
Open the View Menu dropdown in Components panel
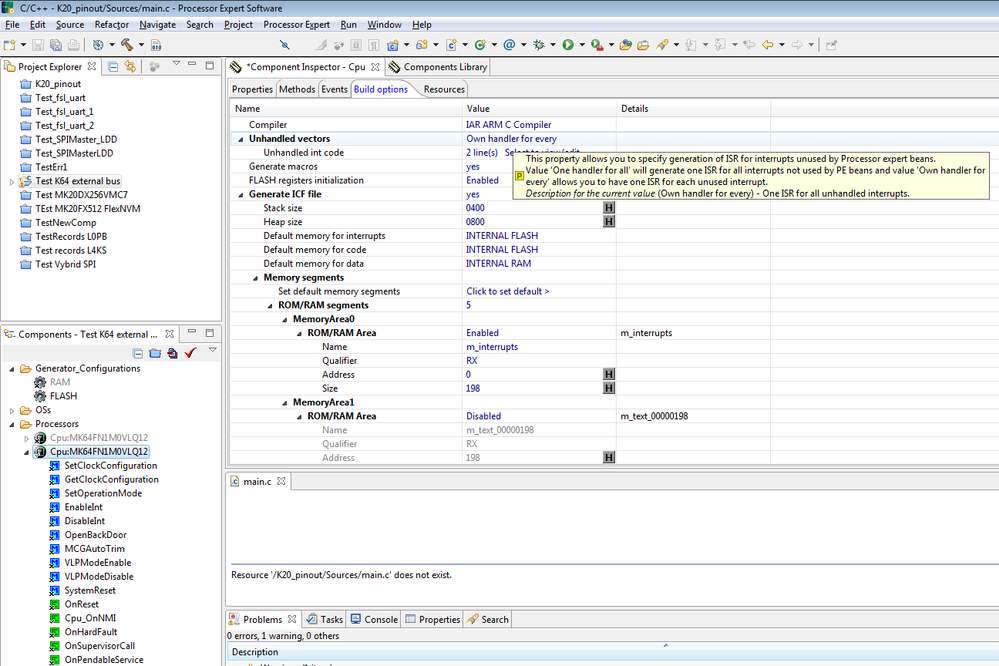[213, 351]
